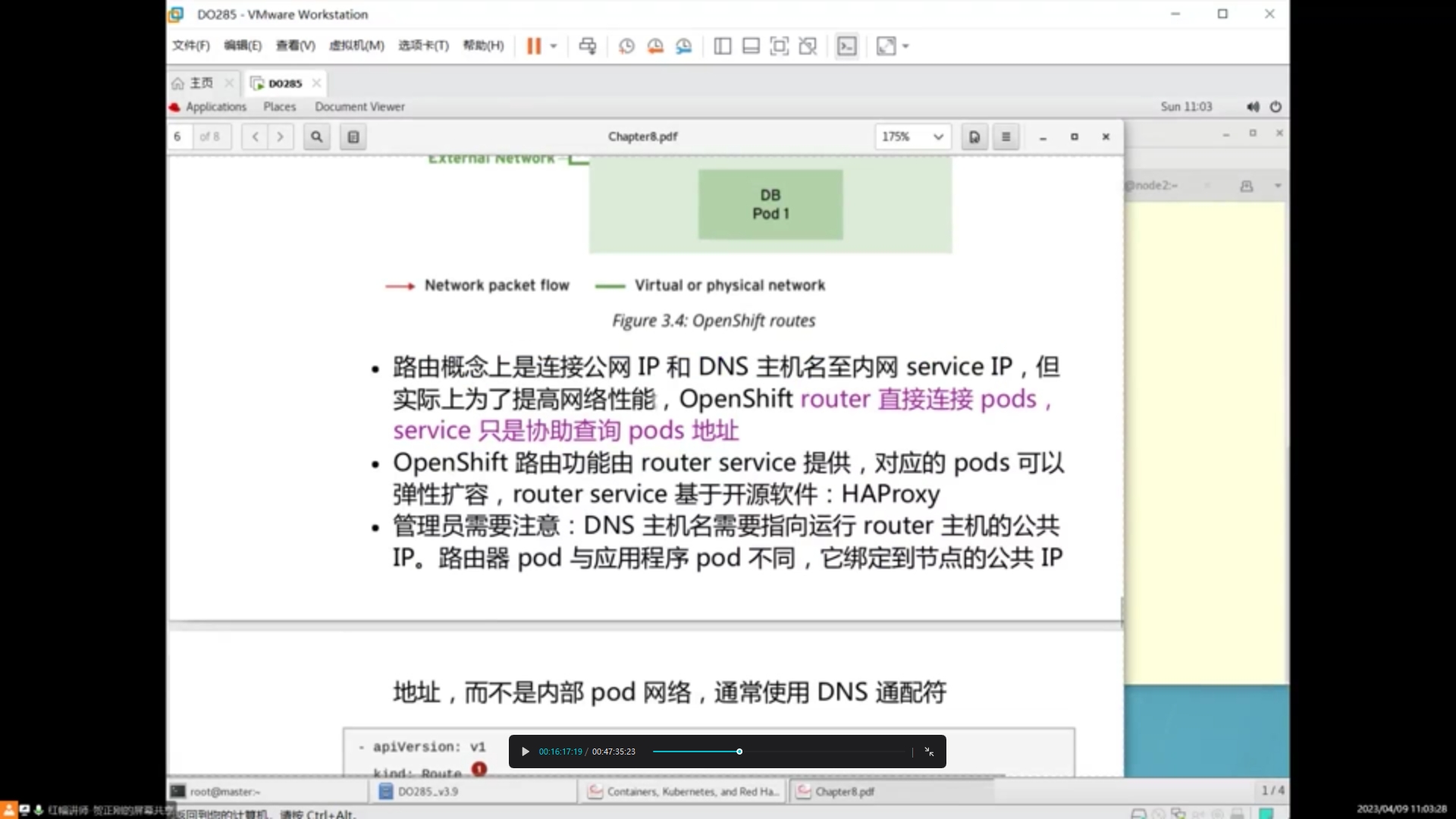Viewport: 1456px width, 819px height.
Task: Open the power options arrow beside the pause icon
Action: 554,46
